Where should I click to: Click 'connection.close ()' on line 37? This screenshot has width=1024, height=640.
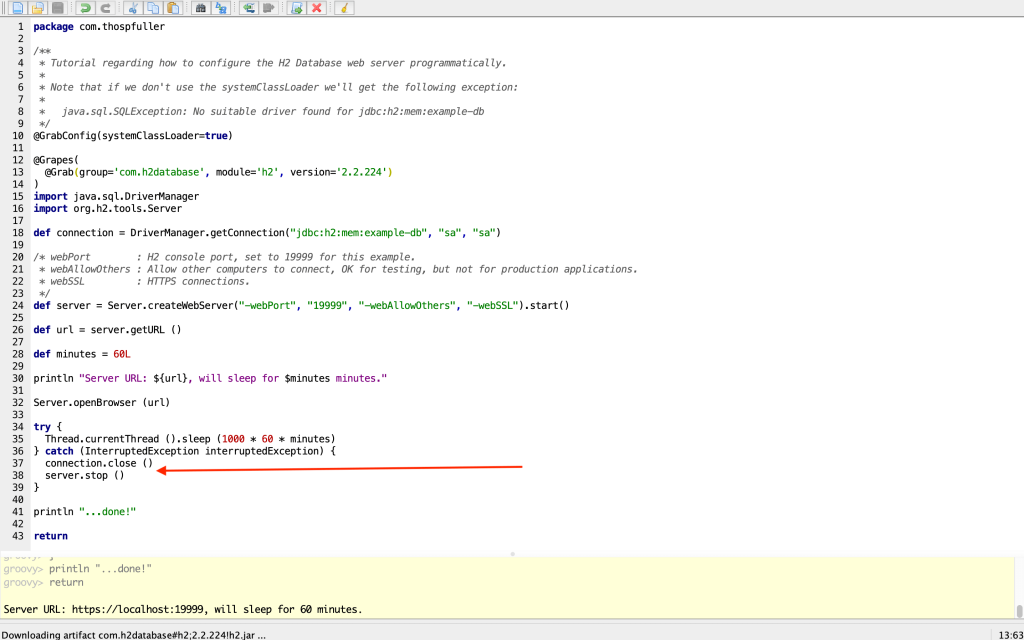click(99, 463)
